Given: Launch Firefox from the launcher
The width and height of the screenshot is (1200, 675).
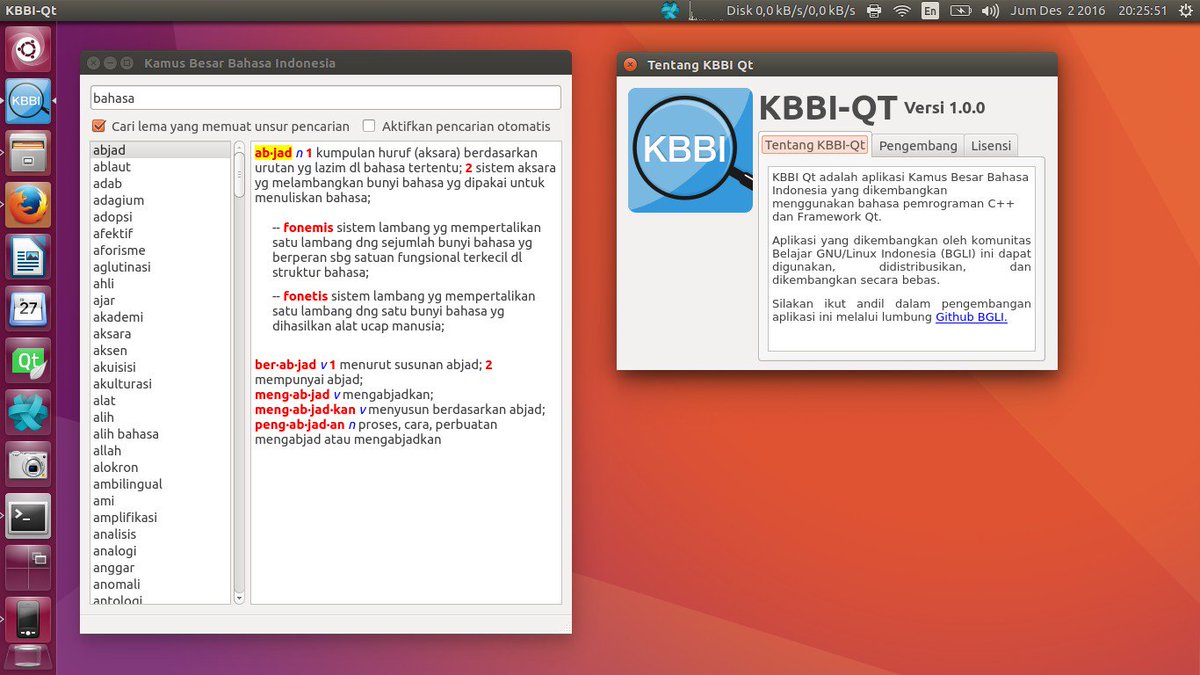Looking at the screenshot, I should pos(28,205).
